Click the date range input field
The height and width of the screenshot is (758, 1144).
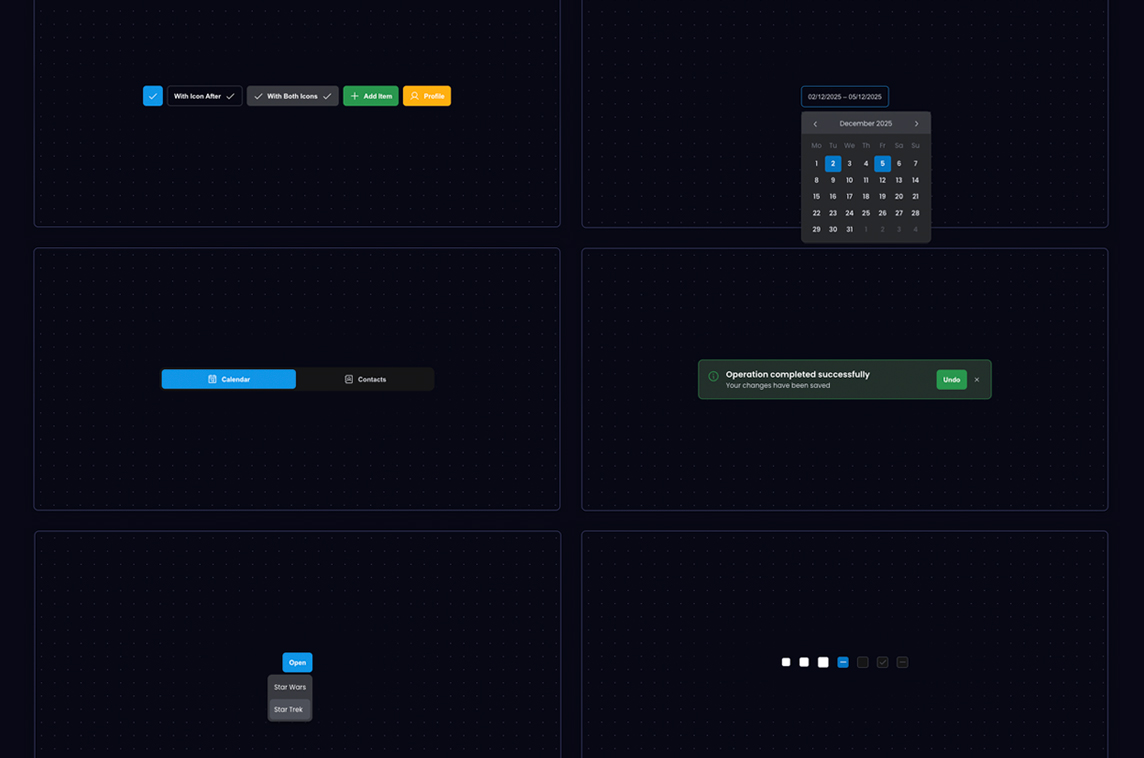click(x=845, y=97)
